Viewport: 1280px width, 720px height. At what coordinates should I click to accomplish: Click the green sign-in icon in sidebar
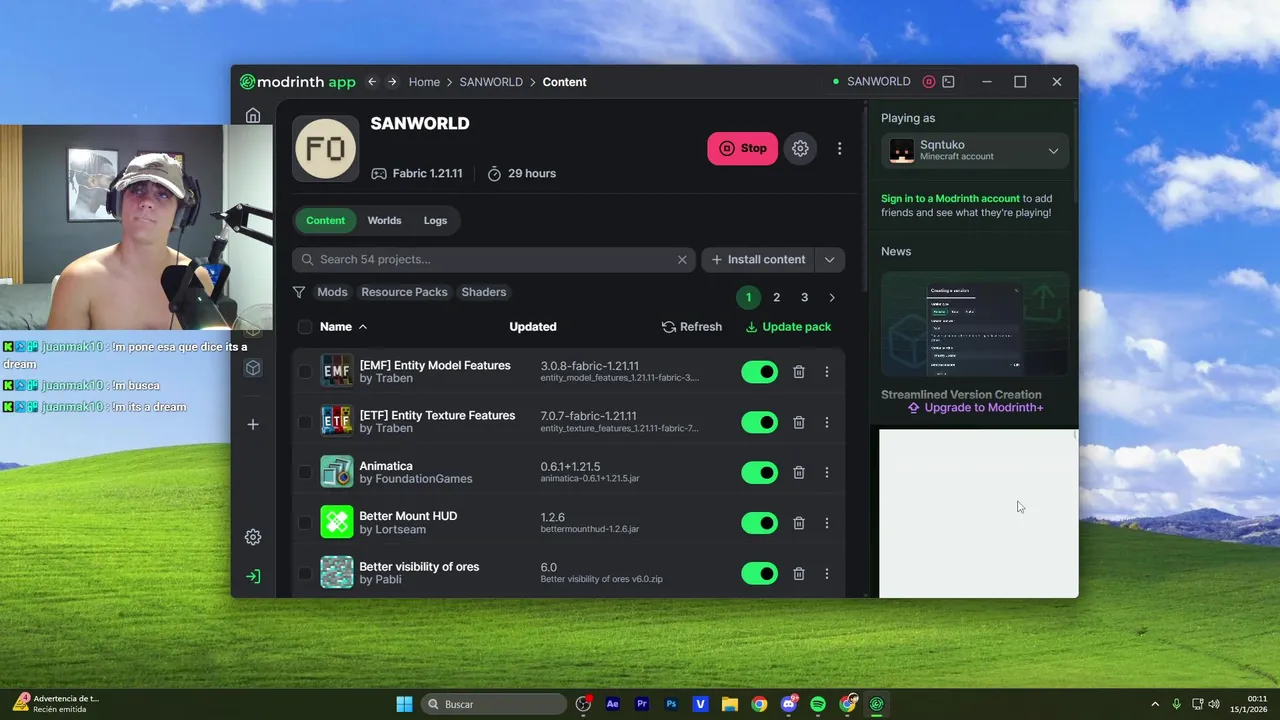253,576
